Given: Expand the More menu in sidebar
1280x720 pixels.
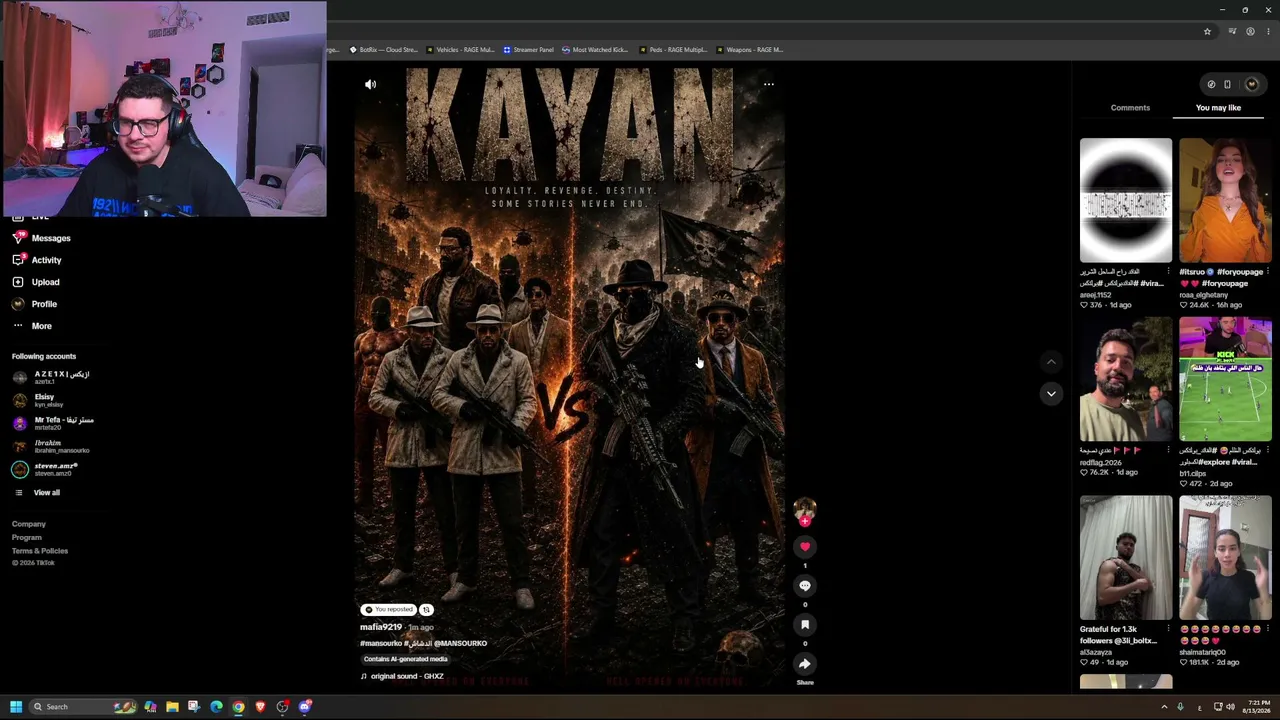Looking at the screenshot, I should coord(33,326).
